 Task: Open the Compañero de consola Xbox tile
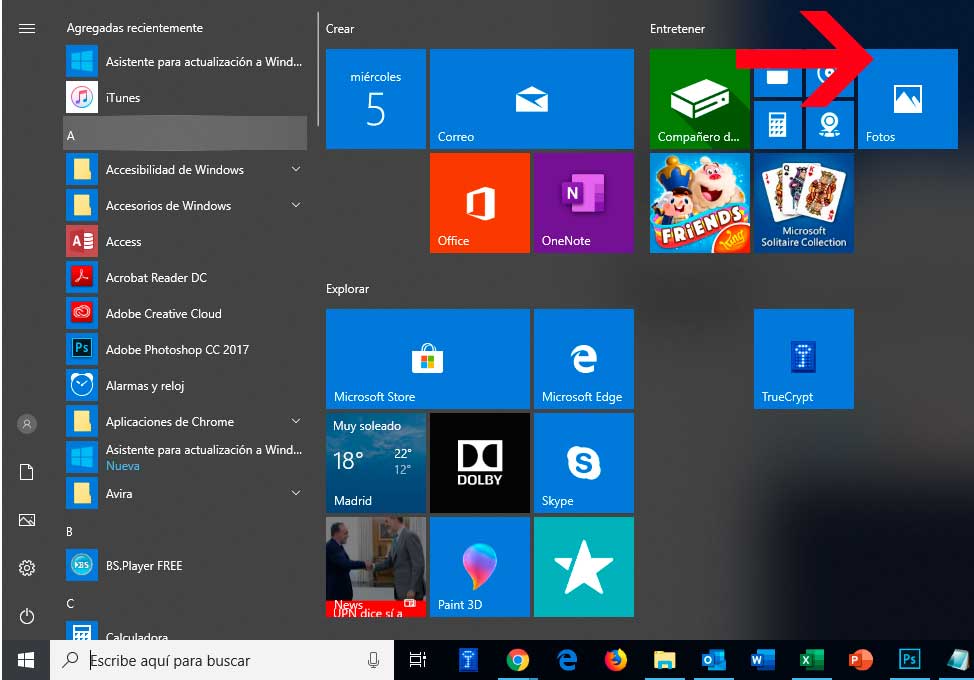(699, 99)
